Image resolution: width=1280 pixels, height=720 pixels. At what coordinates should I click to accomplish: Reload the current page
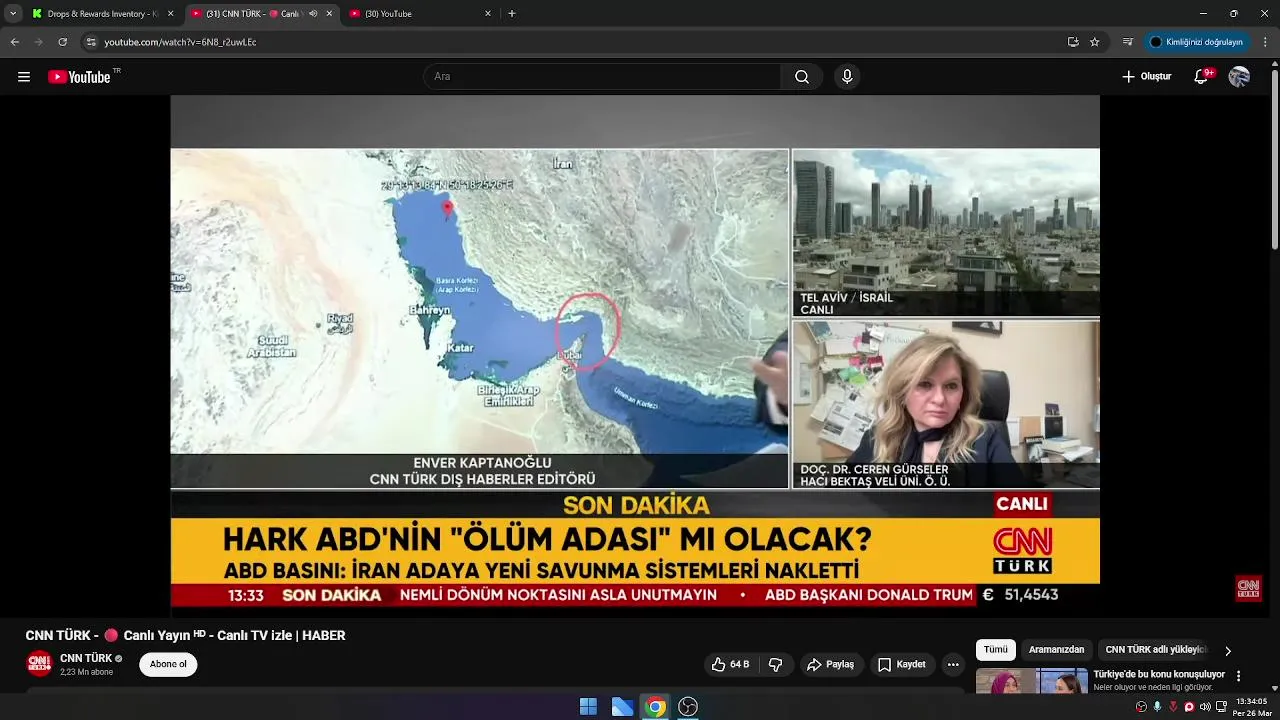63,42
